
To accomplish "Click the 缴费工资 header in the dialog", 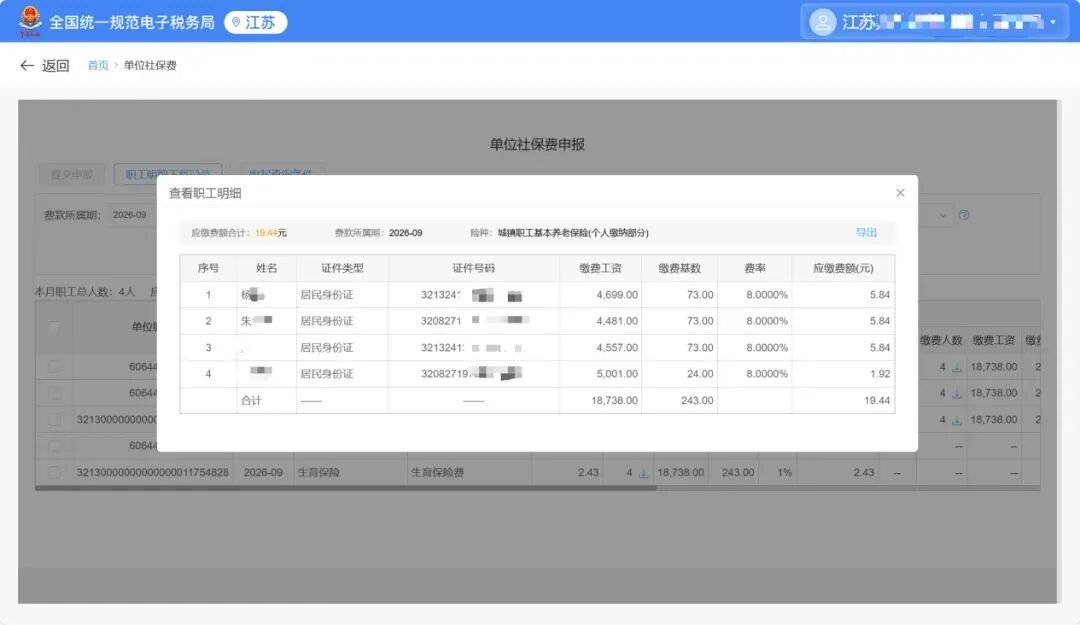I will [x=600, y=268].
